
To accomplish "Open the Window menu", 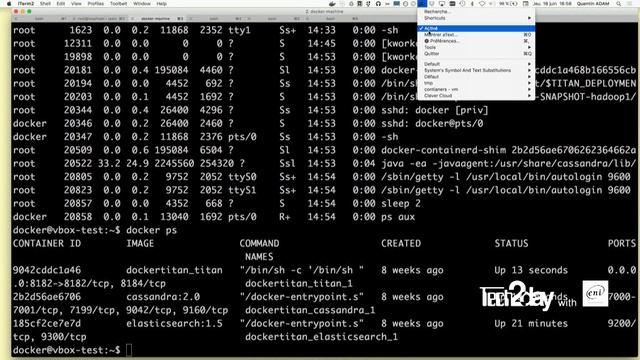I will [x=142, y=4].
